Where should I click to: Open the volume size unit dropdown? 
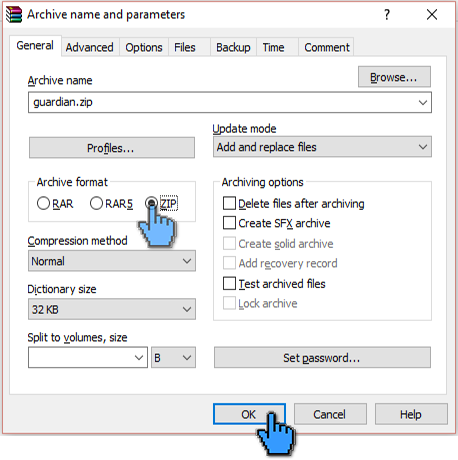coord(173,358)
